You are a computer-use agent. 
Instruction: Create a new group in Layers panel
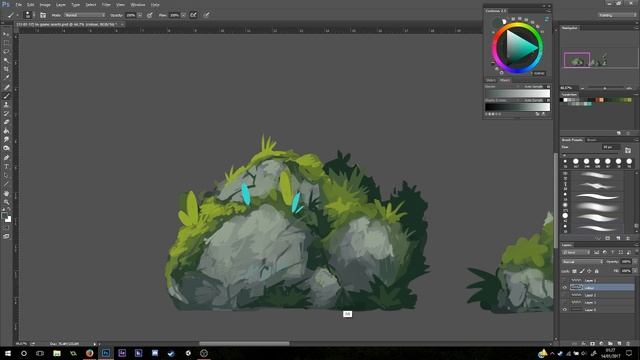point(610,344)
